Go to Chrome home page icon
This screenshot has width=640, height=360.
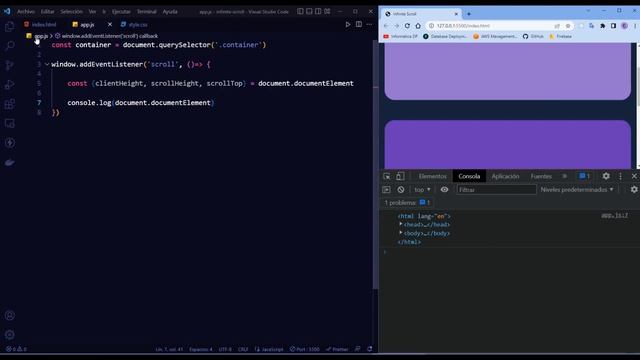pyautogui.click(x=418, y=26)
